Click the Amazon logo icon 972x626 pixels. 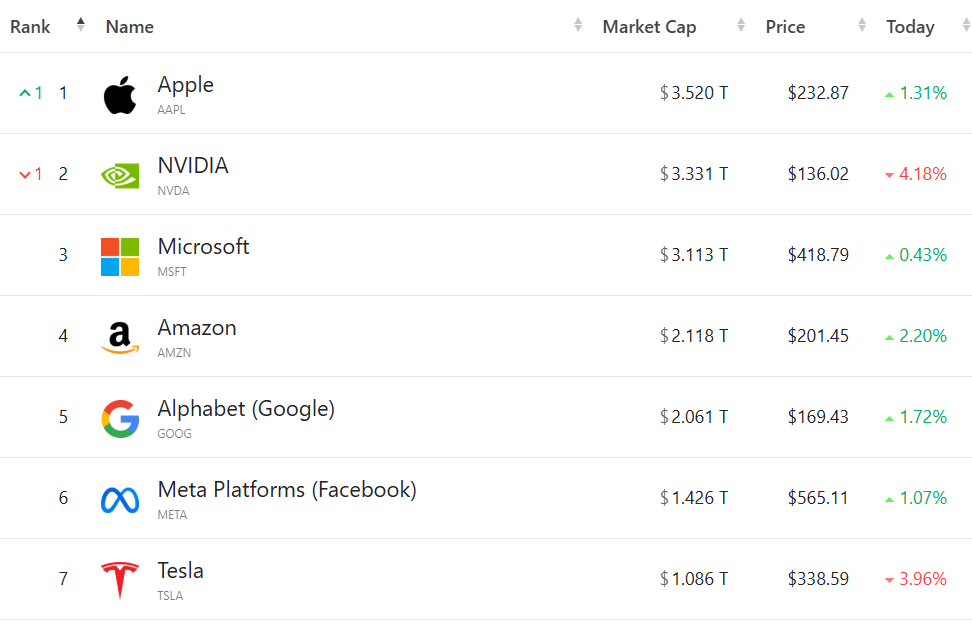coord(120,338)
